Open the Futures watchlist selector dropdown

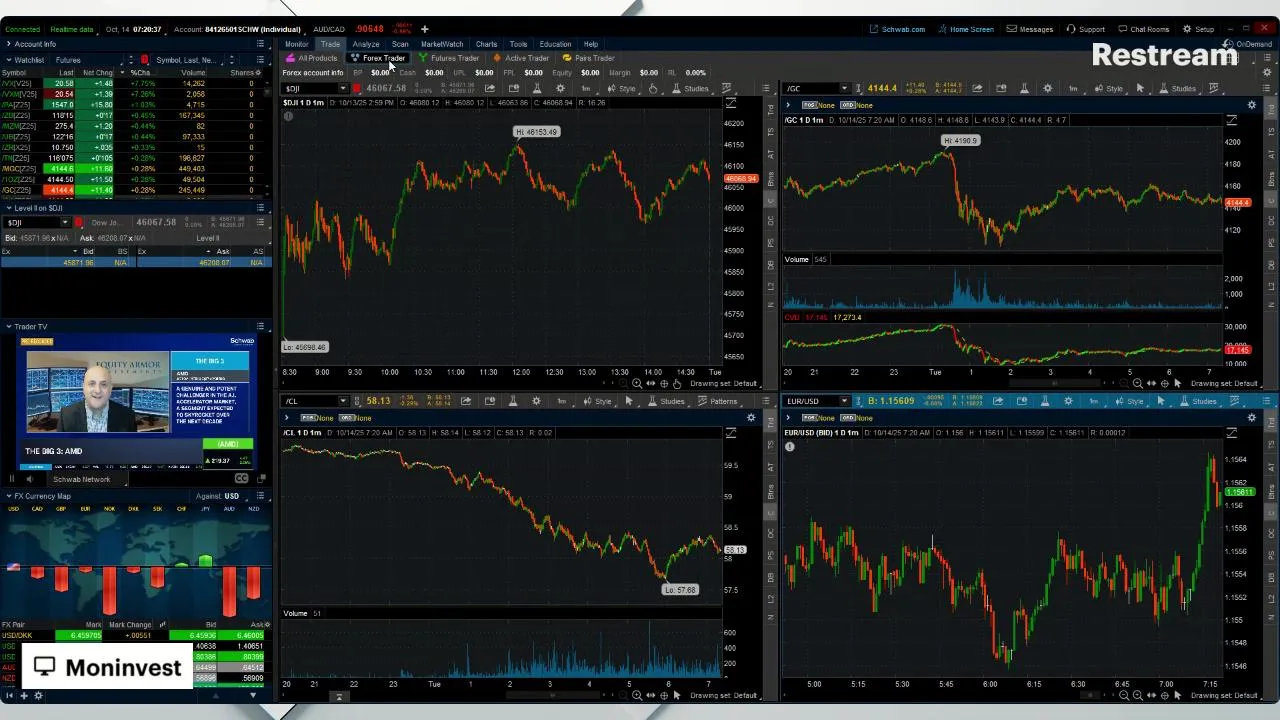point(88,60)
